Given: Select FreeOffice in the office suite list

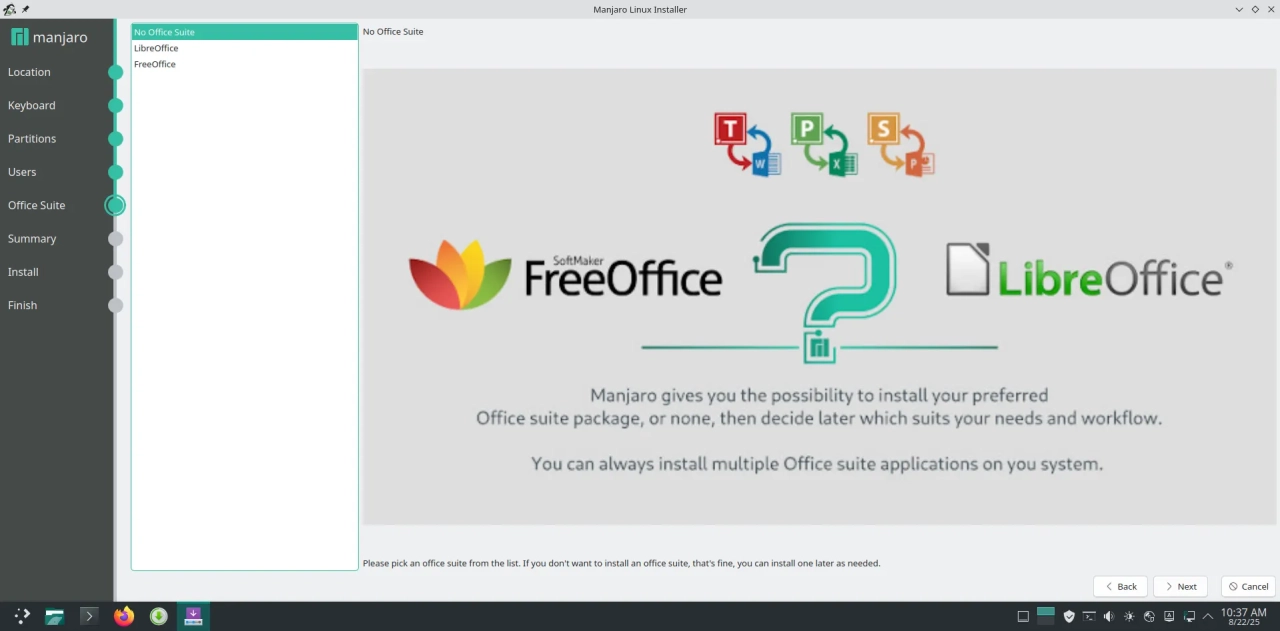Looking at the screenshot, I should click(155, 64).
